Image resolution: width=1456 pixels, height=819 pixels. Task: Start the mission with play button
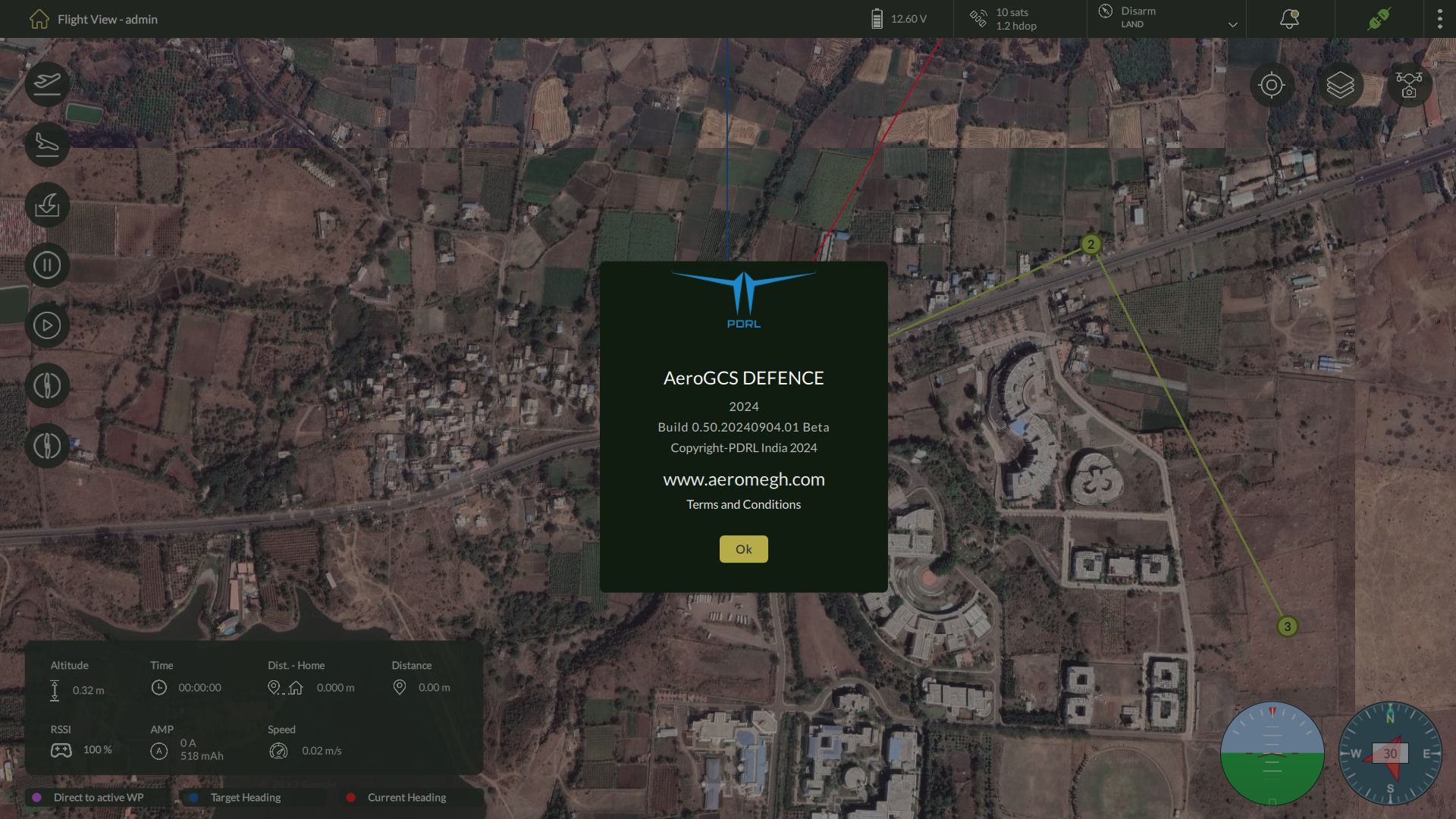pos(47,325)
